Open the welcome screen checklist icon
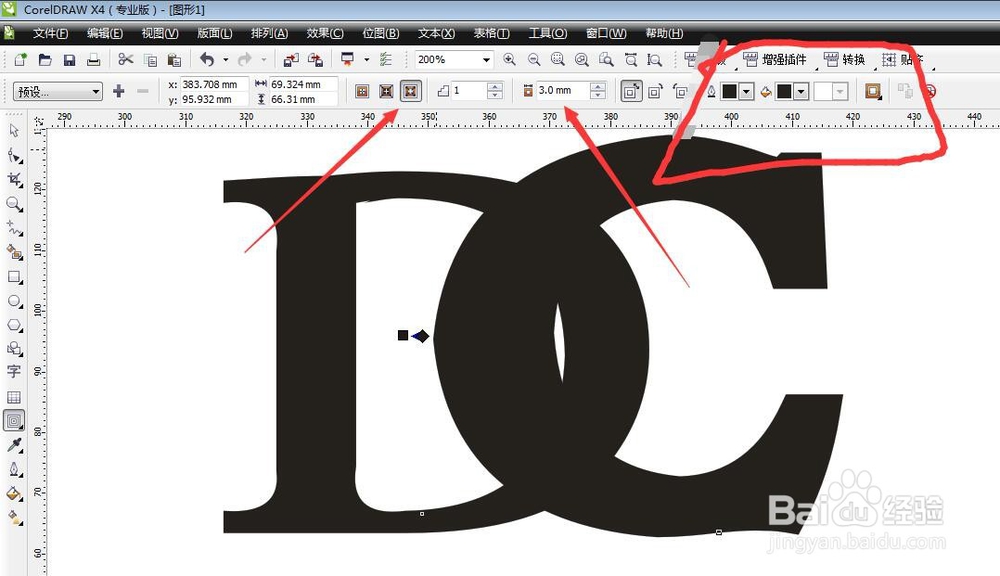1000x576 pixels. 385,60
